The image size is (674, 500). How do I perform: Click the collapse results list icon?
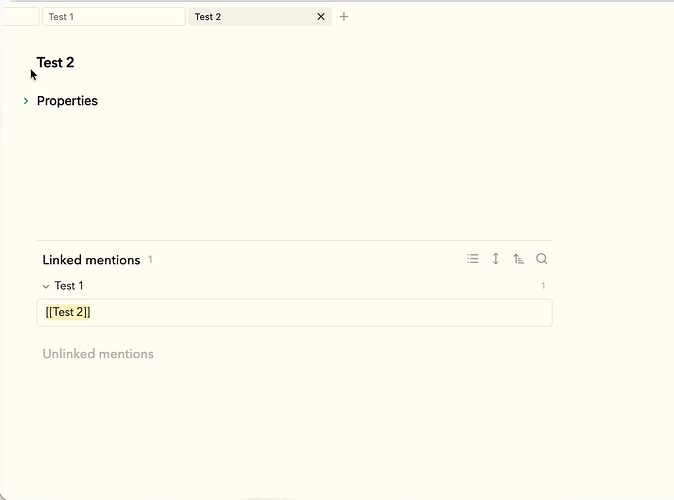point(473,259)
